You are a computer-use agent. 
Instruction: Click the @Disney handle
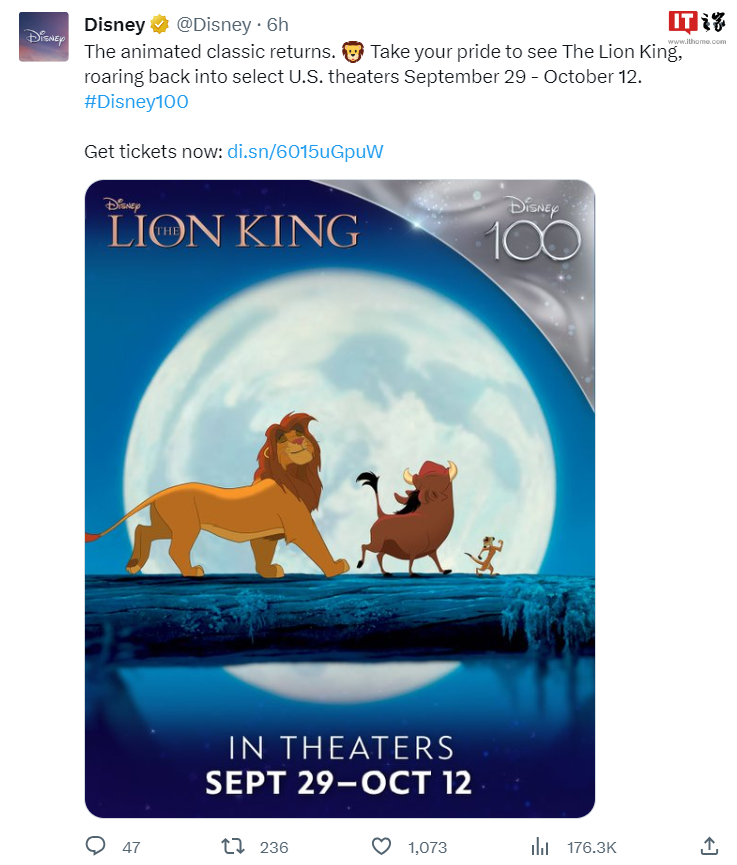click(x=213, y=25)
